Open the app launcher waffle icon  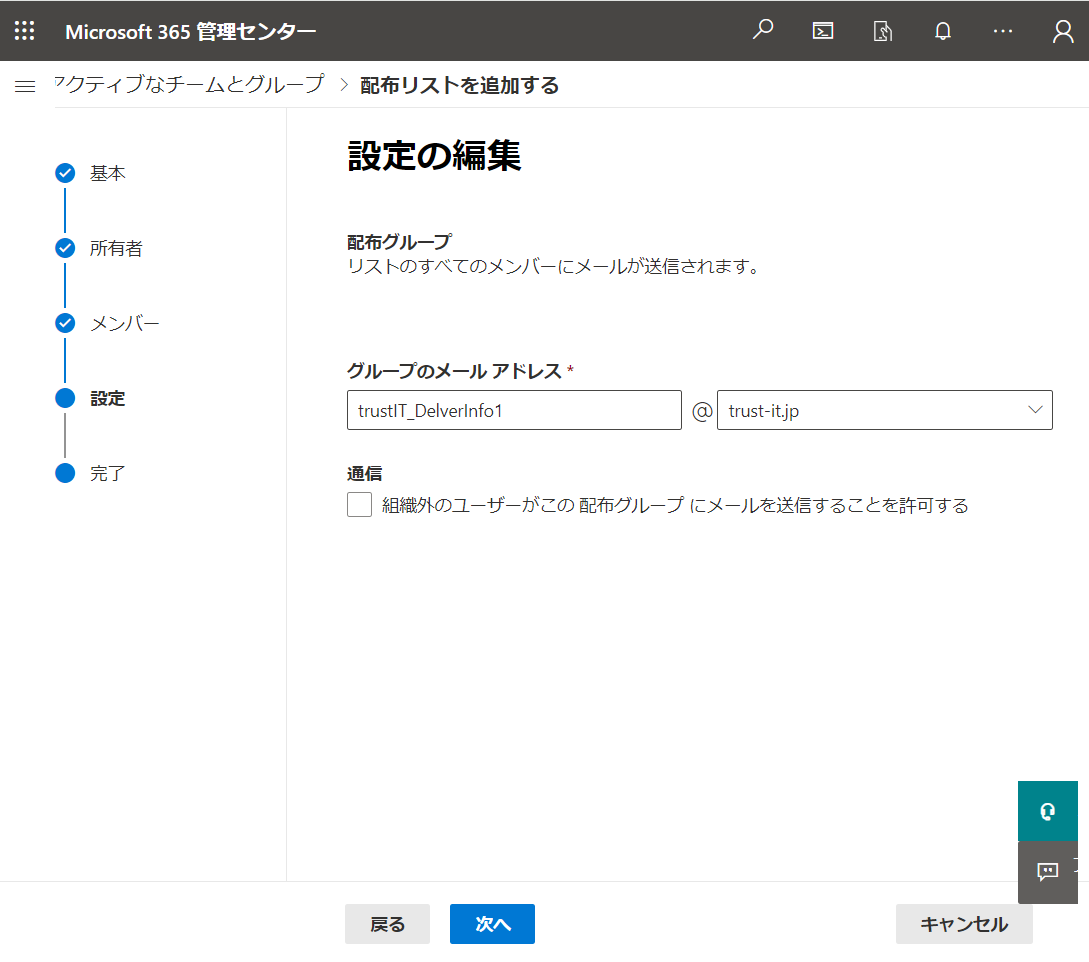point(24,31)
